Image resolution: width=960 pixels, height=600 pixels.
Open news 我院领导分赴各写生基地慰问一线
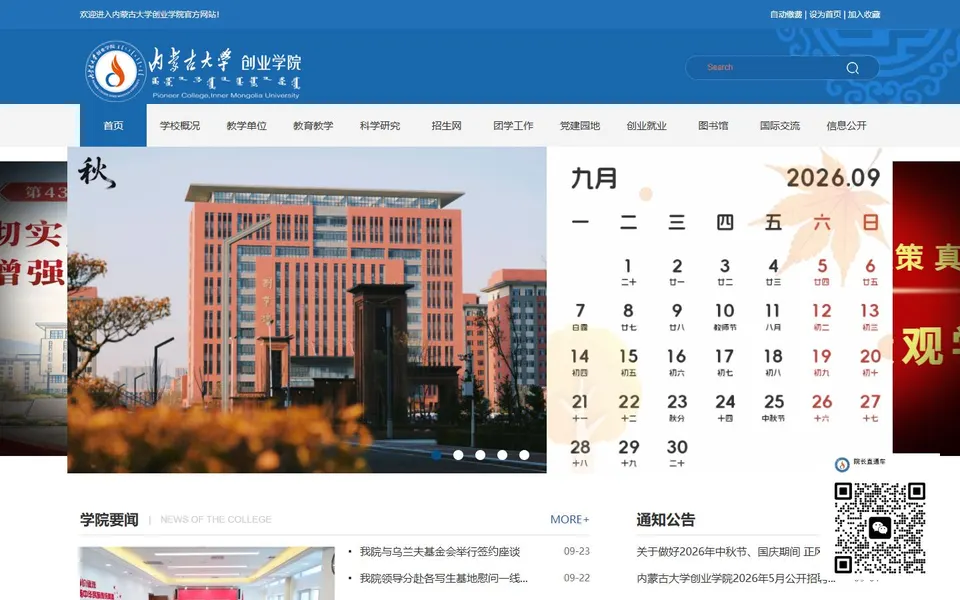[443, 578]
